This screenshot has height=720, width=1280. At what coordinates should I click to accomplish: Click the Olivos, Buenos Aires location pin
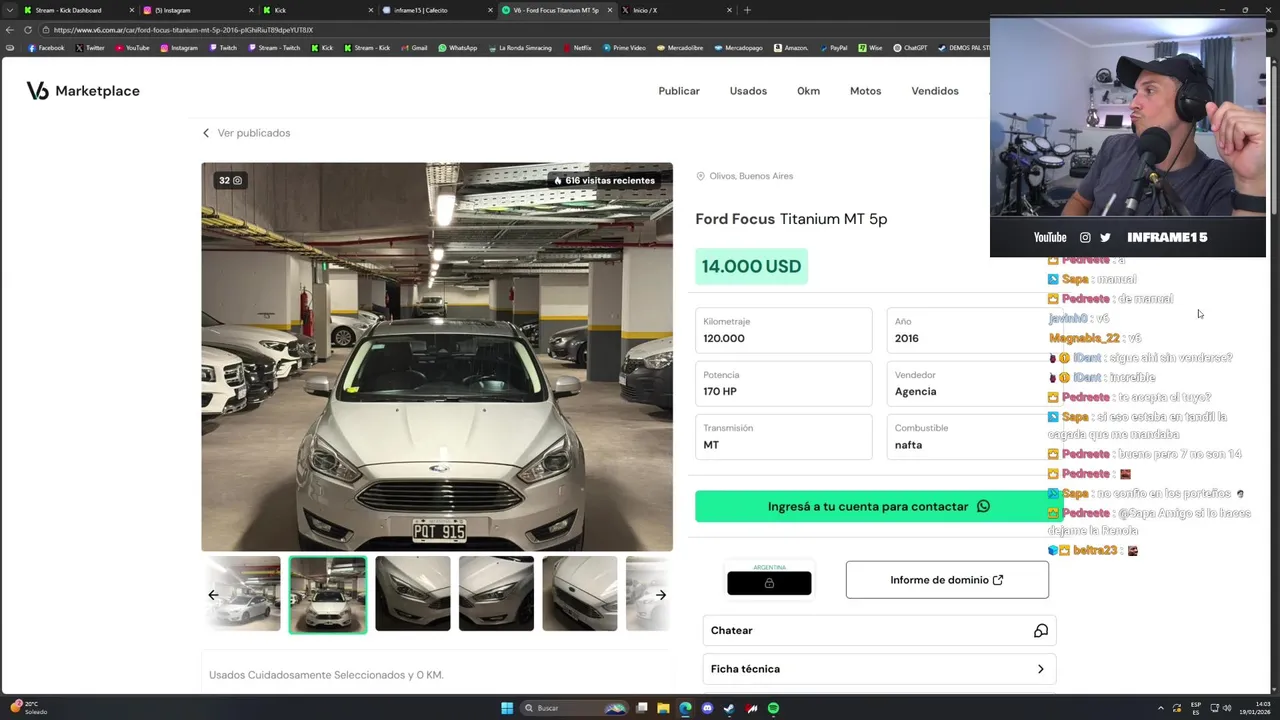701,176
